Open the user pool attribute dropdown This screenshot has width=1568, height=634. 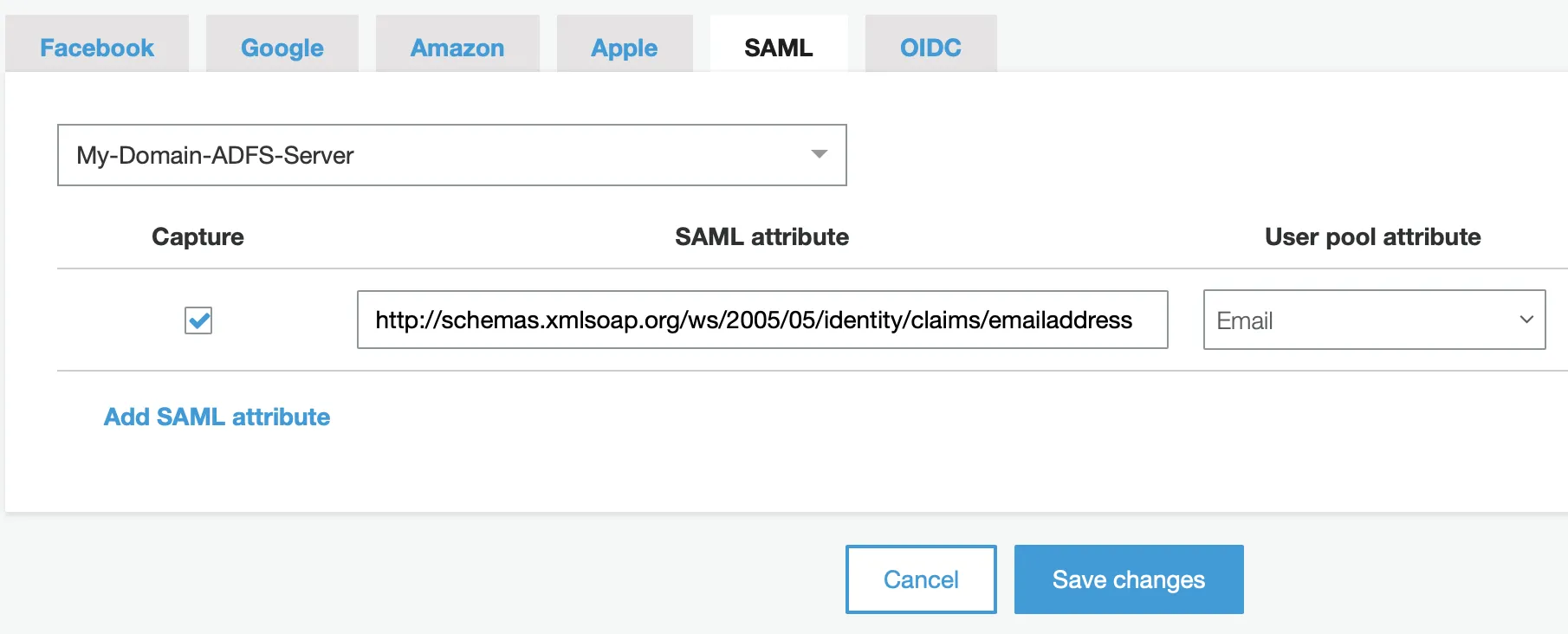point(1373,320)
